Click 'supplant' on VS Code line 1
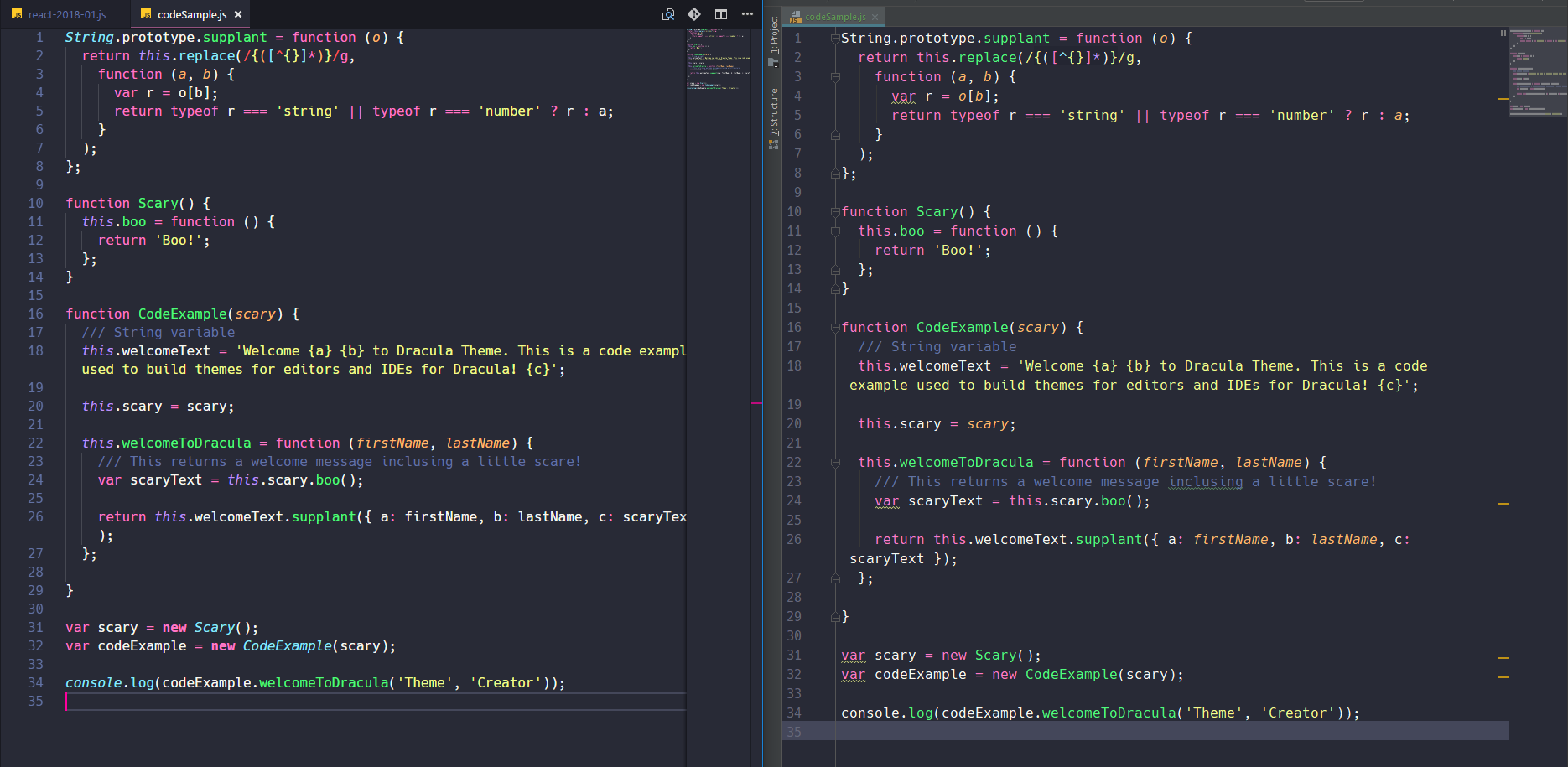The image size is (1568, 767). click(235, 37)
